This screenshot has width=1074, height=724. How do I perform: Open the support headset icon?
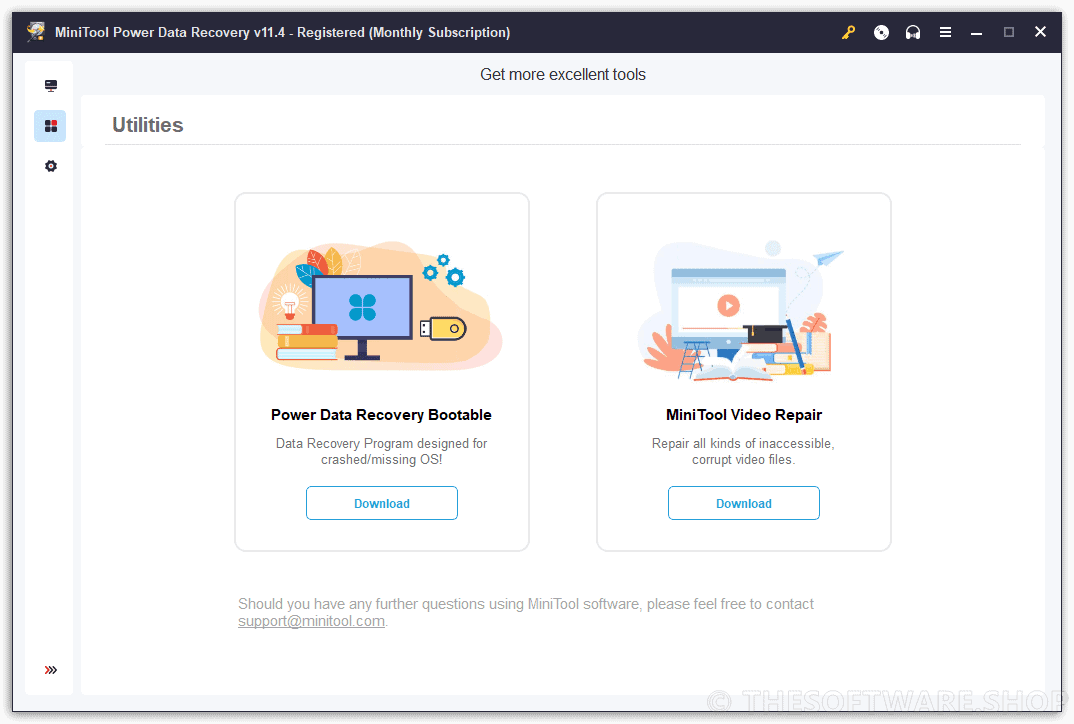(x=913, y=32)
